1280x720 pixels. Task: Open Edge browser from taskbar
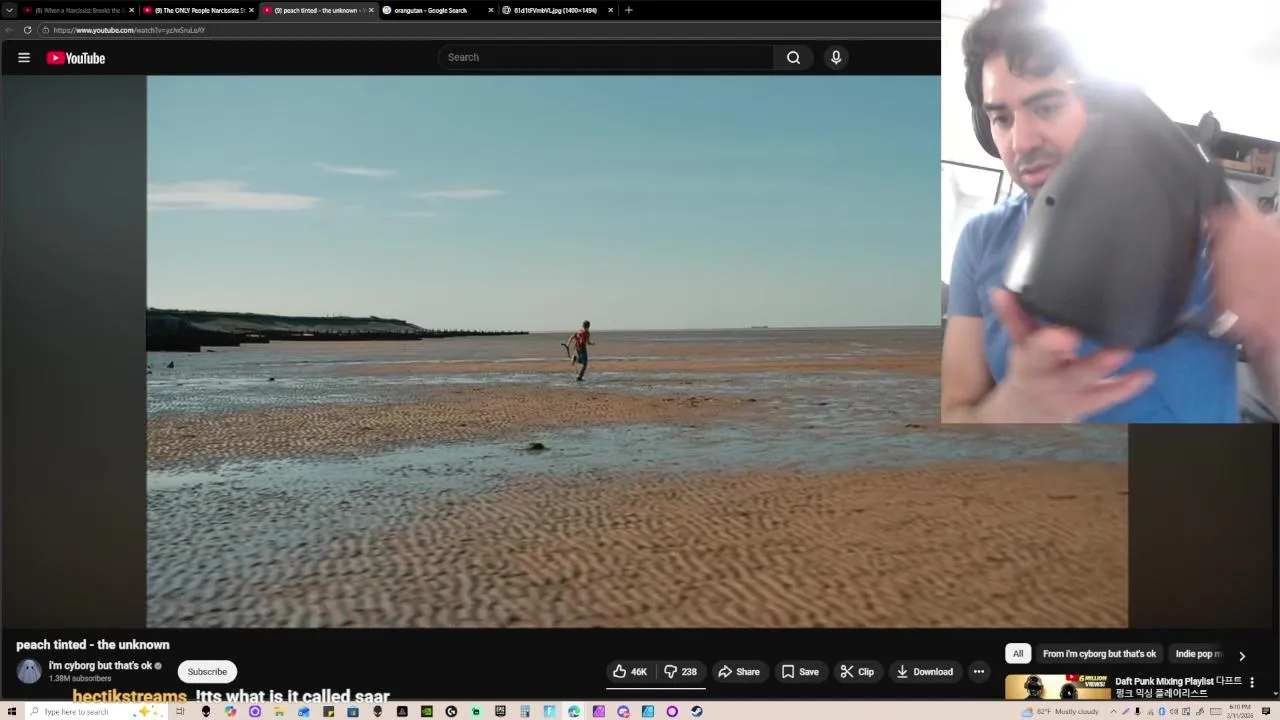tap(574, 711)
